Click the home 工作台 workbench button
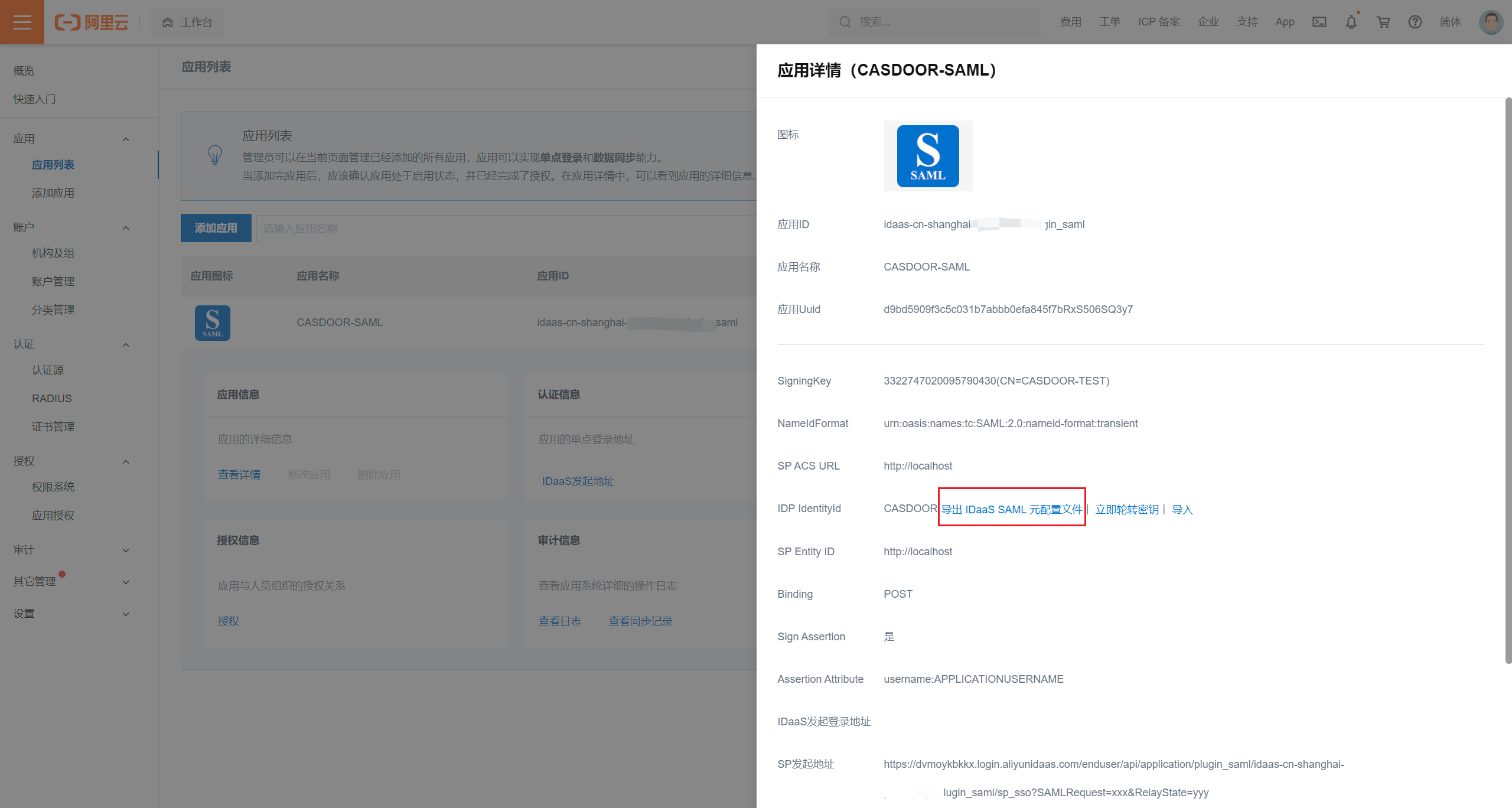Viewport: 1512px width, 808px height. click(x=187, y=22)
